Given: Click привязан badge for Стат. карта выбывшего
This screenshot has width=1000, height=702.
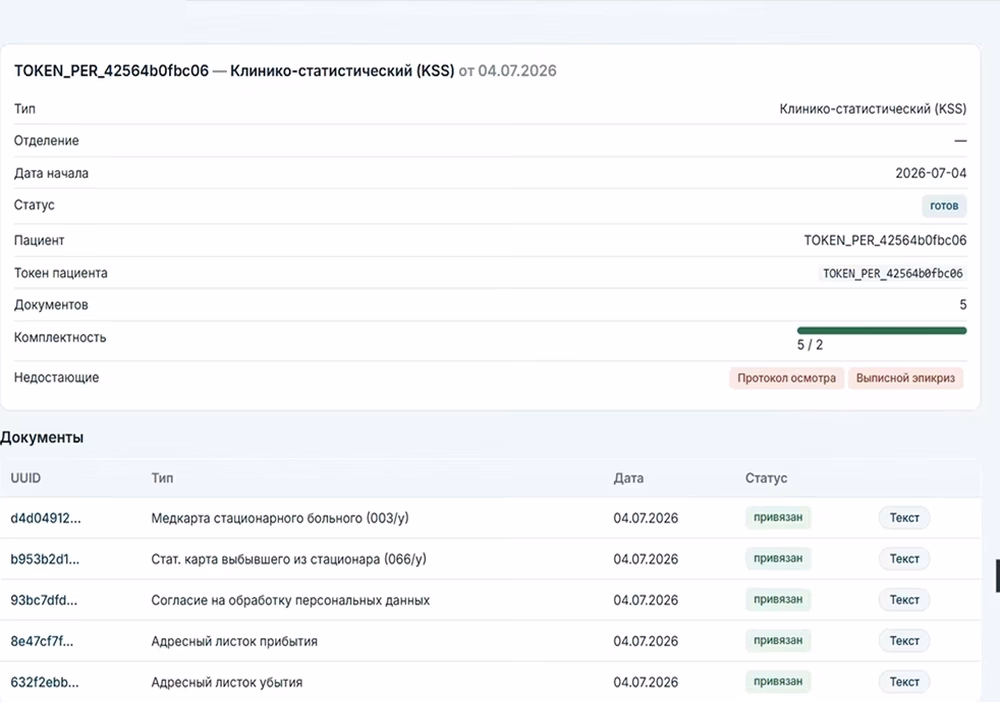Looking at the screenshot, I should tap(778, 558).
